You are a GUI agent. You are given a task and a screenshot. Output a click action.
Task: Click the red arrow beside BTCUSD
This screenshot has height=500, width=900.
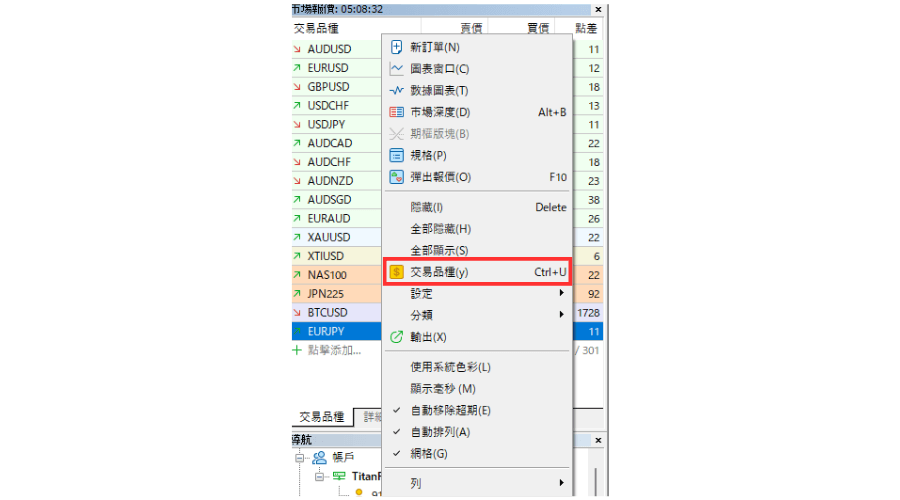tap(297, 313)
